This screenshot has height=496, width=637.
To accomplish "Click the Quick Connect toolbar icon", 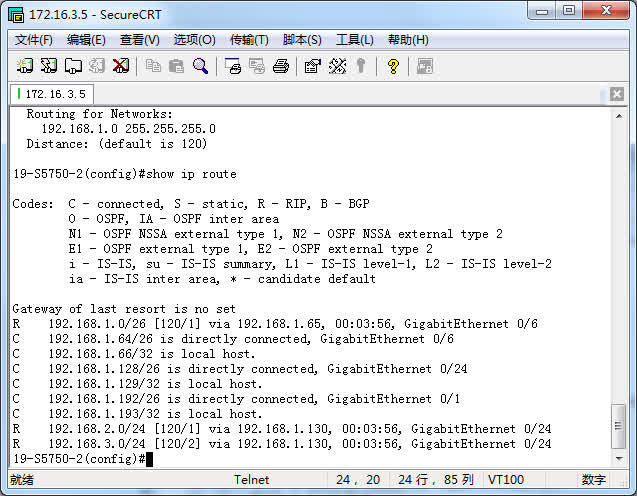I will [x=48, y=66].
